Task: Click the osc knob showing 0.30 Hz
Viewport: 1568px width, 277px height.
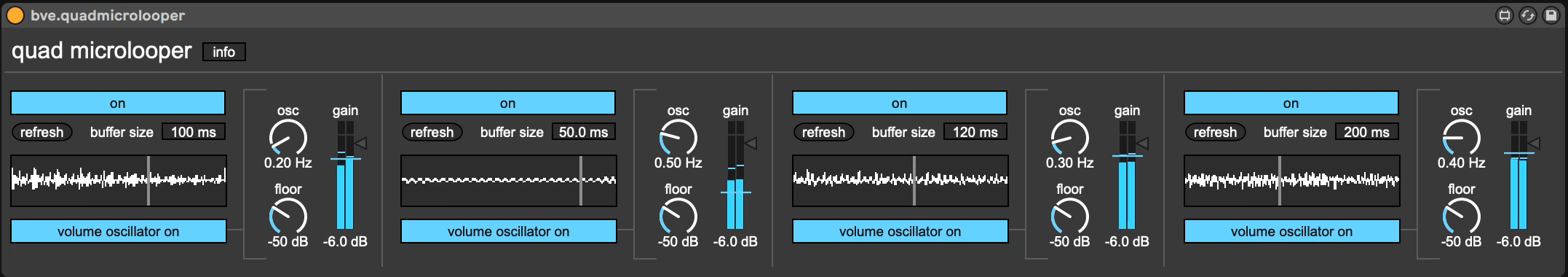Action: pyautogui.click(x=1069, y=138)
